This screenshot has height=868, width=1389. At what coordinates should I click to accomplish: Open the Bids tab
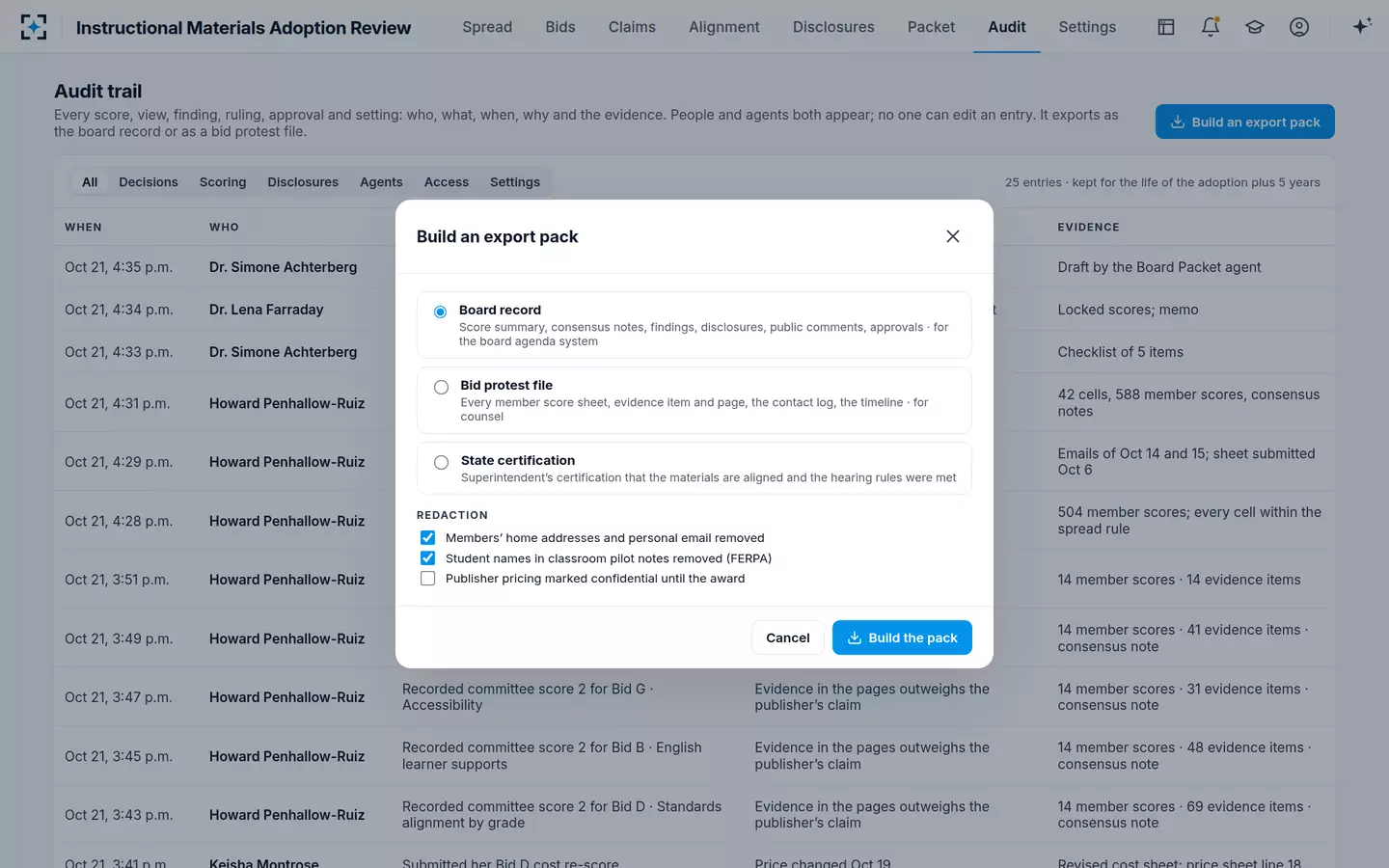pyautogui.click(x=560, y=27)
